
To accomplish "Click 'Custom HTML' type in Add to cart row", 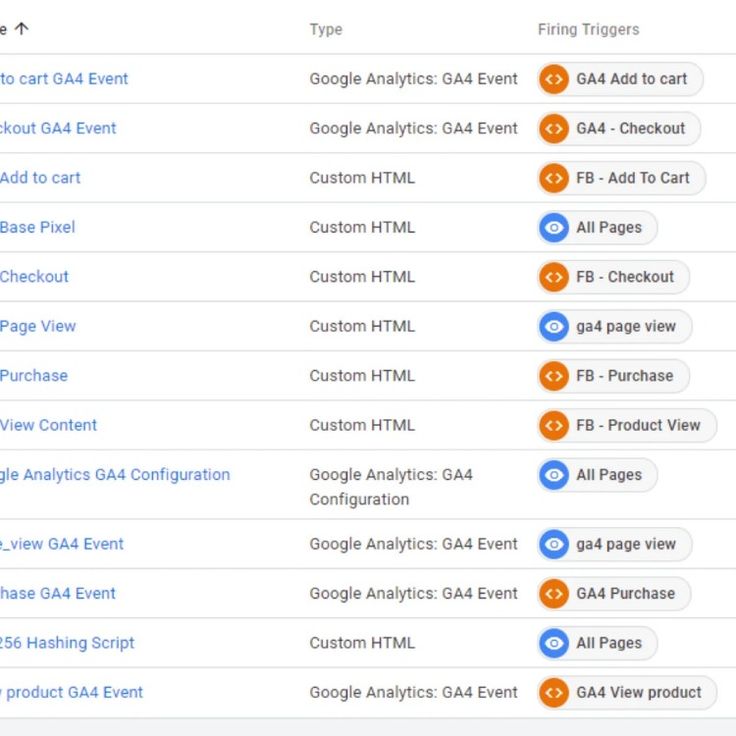I will coord(362,178).
